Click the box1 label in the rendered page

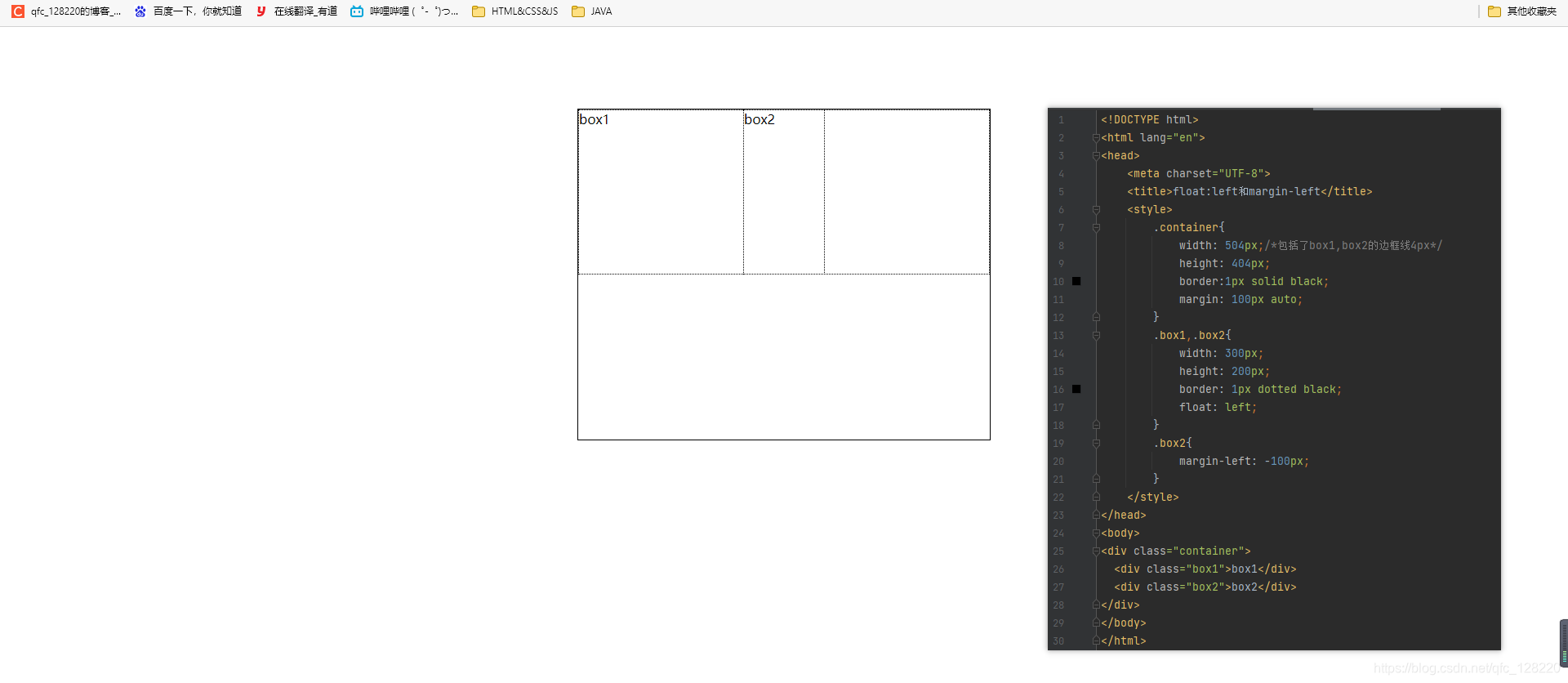click(594, 119)
